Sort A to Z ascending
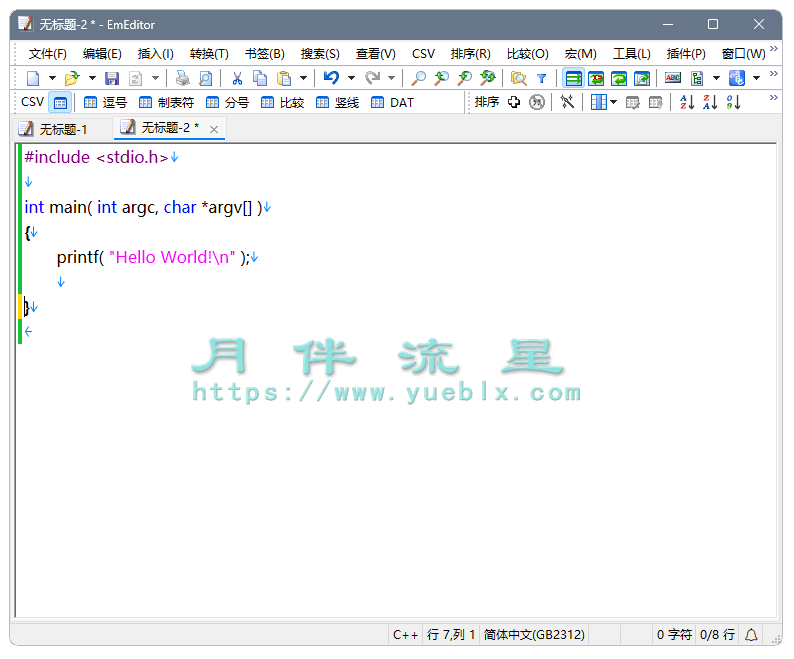This screenshot has width=794, height=659. [687, 103]
